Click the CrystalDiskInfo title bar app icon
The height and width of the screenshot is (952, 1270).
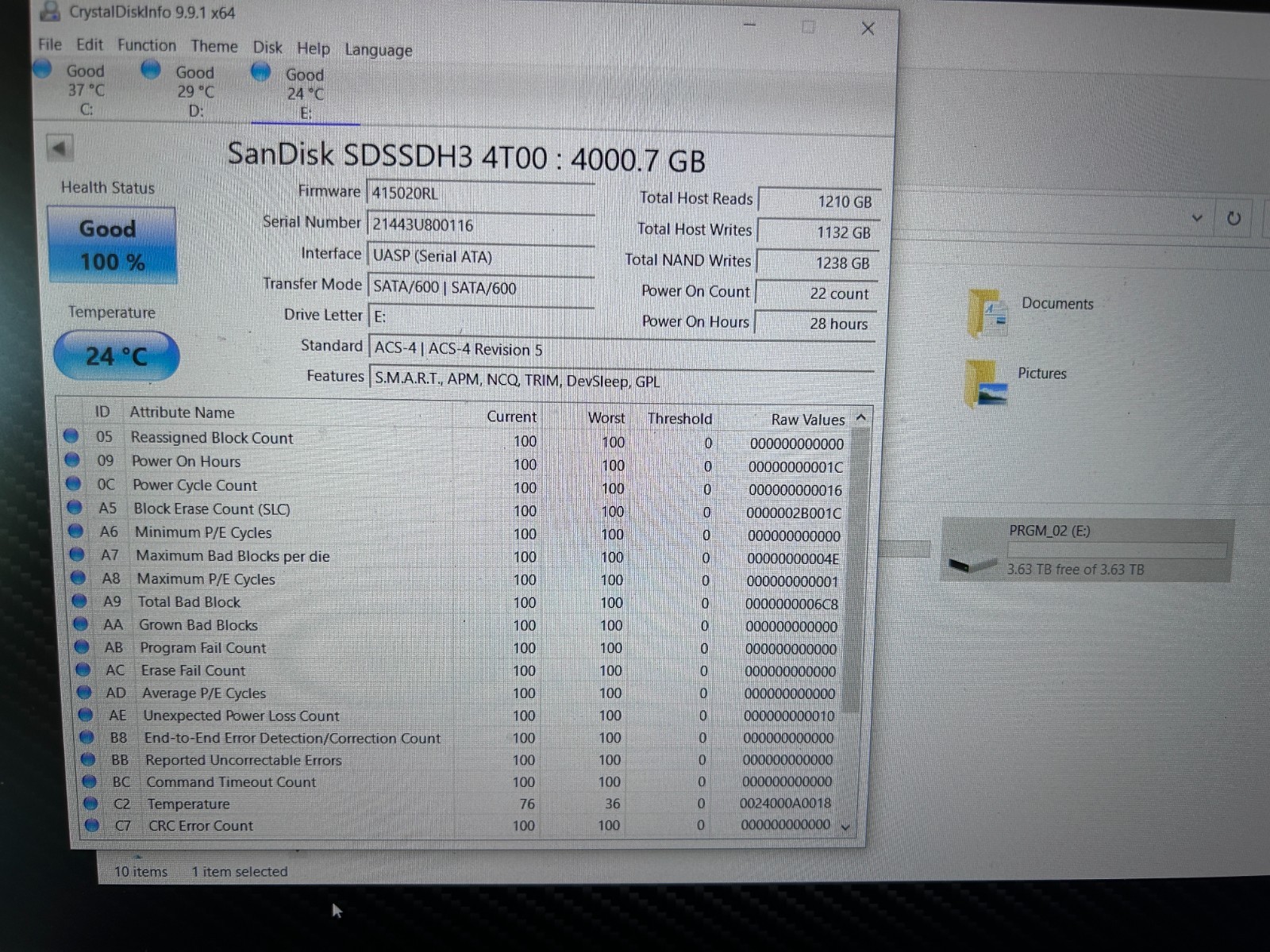pos(50,10)
